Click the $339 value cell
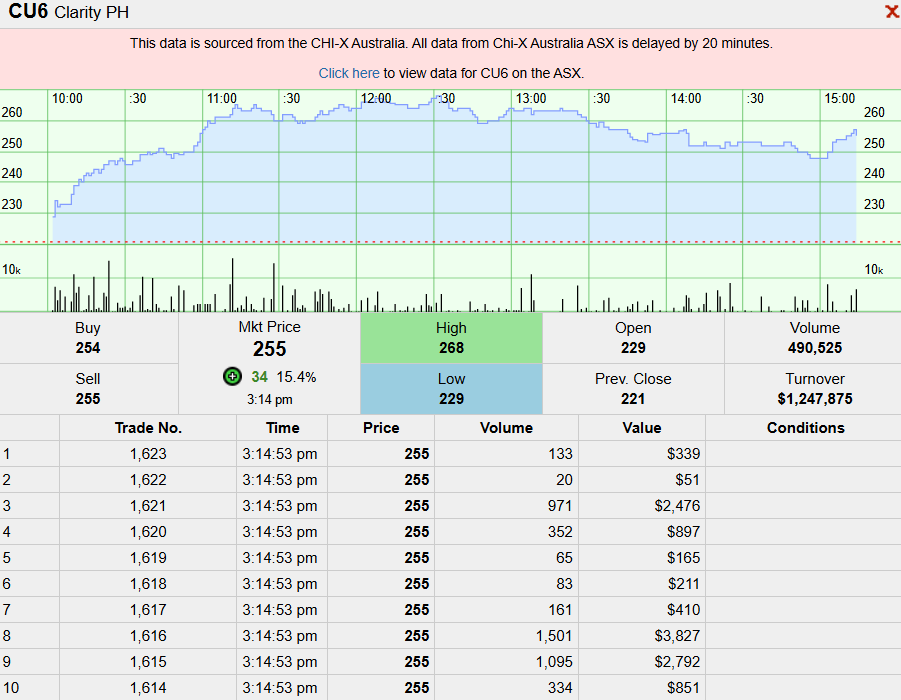This screenshot has width=901, height=700. tap(642, 454)
